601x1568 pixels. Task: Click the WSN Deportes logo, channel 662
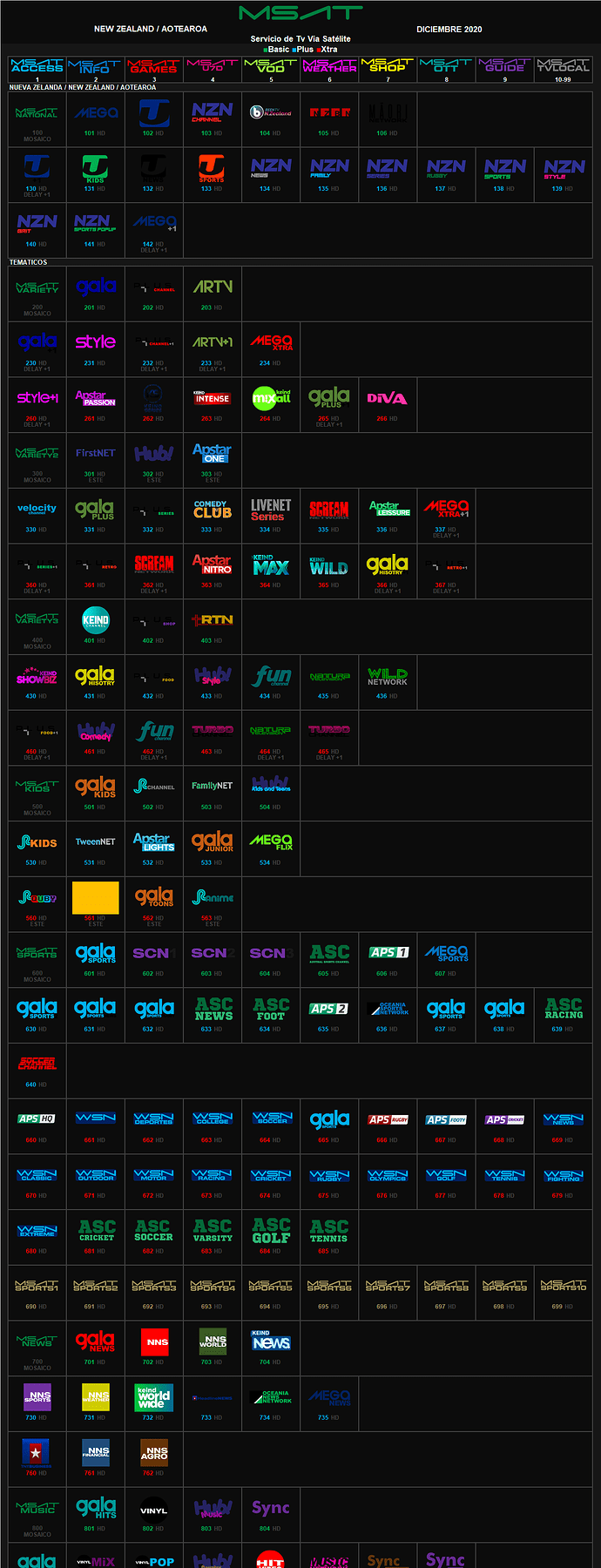point(154,1119)
